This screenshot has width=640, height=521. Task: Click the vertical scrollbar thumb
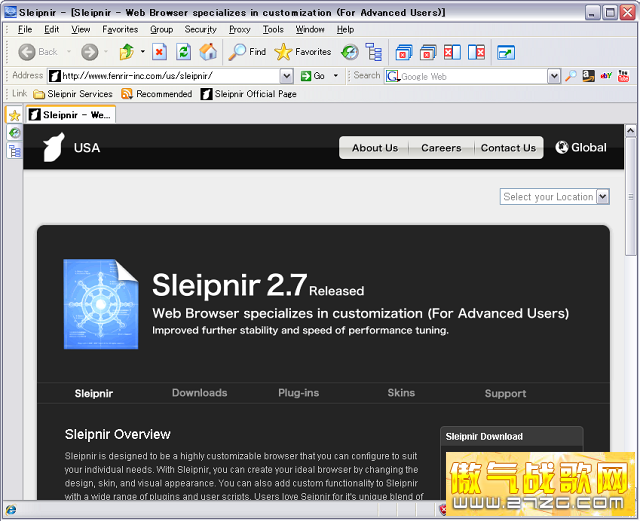(x=630, y=197)
